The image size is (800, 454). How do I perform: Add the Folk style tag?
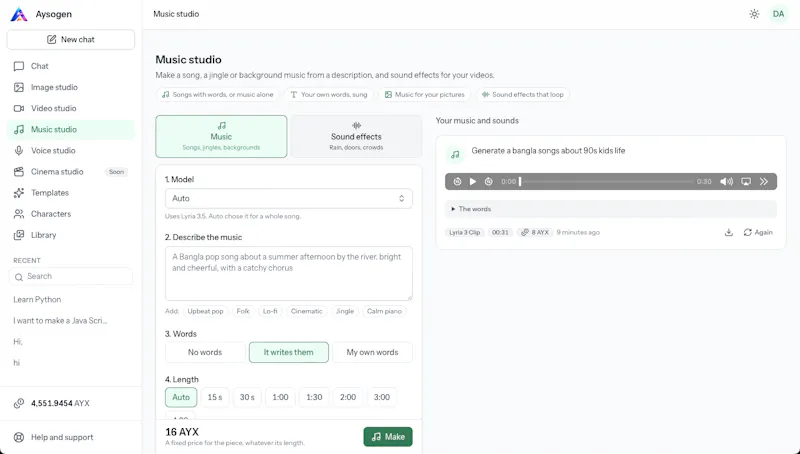(x=243, y=311)
